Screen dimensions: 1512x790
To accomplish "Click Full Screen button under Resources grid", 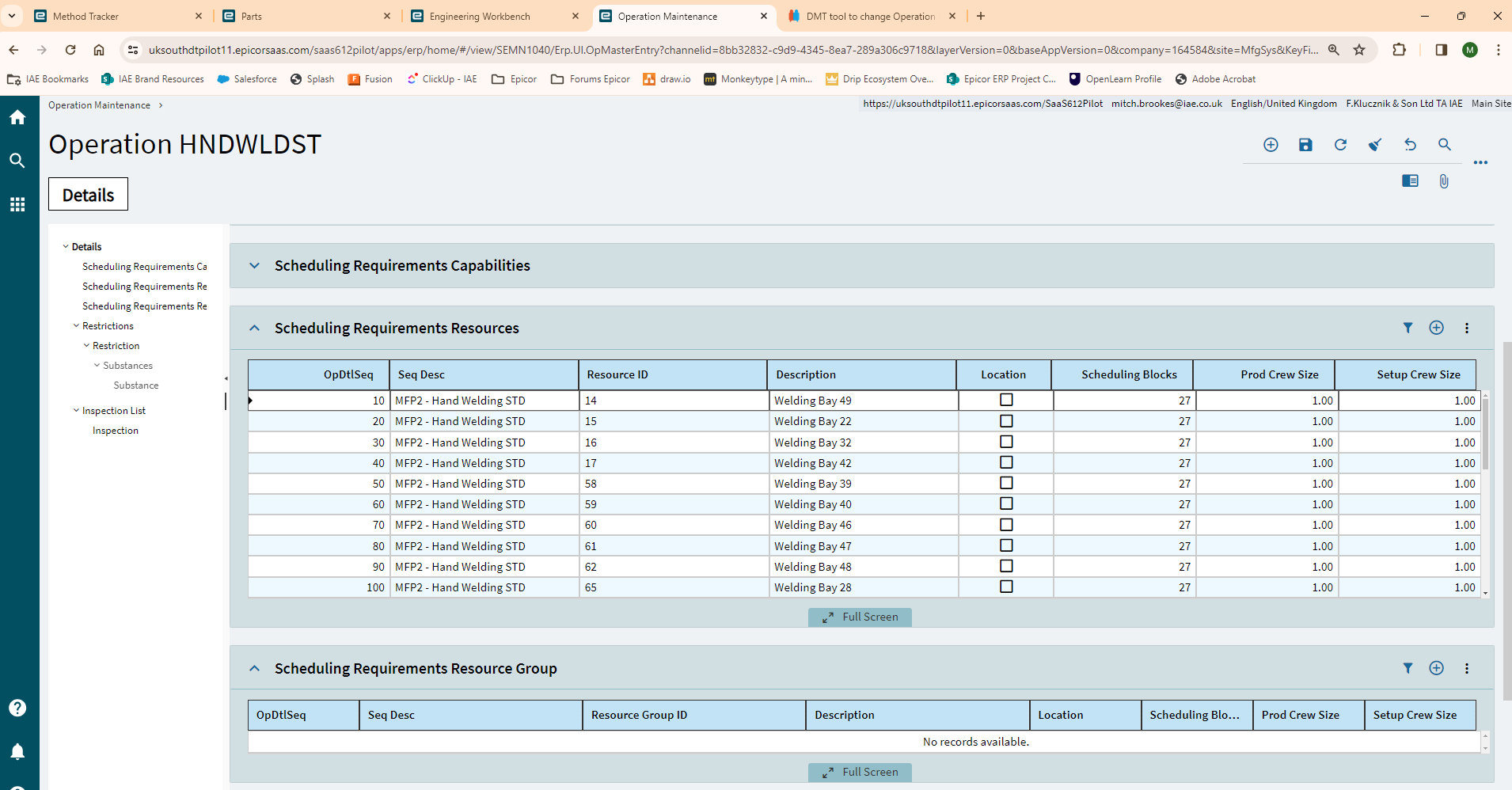I will [860, 617].
